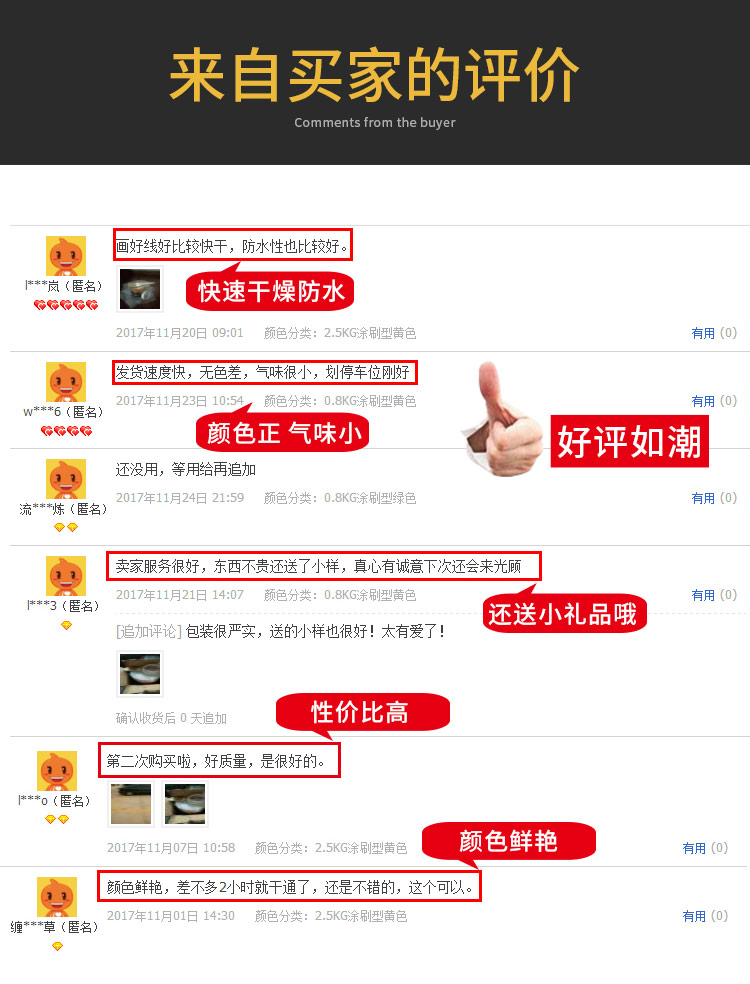Open second photo in second-purchase review
The height and width of the screenshot is (984, 750).
coord(185,804)
